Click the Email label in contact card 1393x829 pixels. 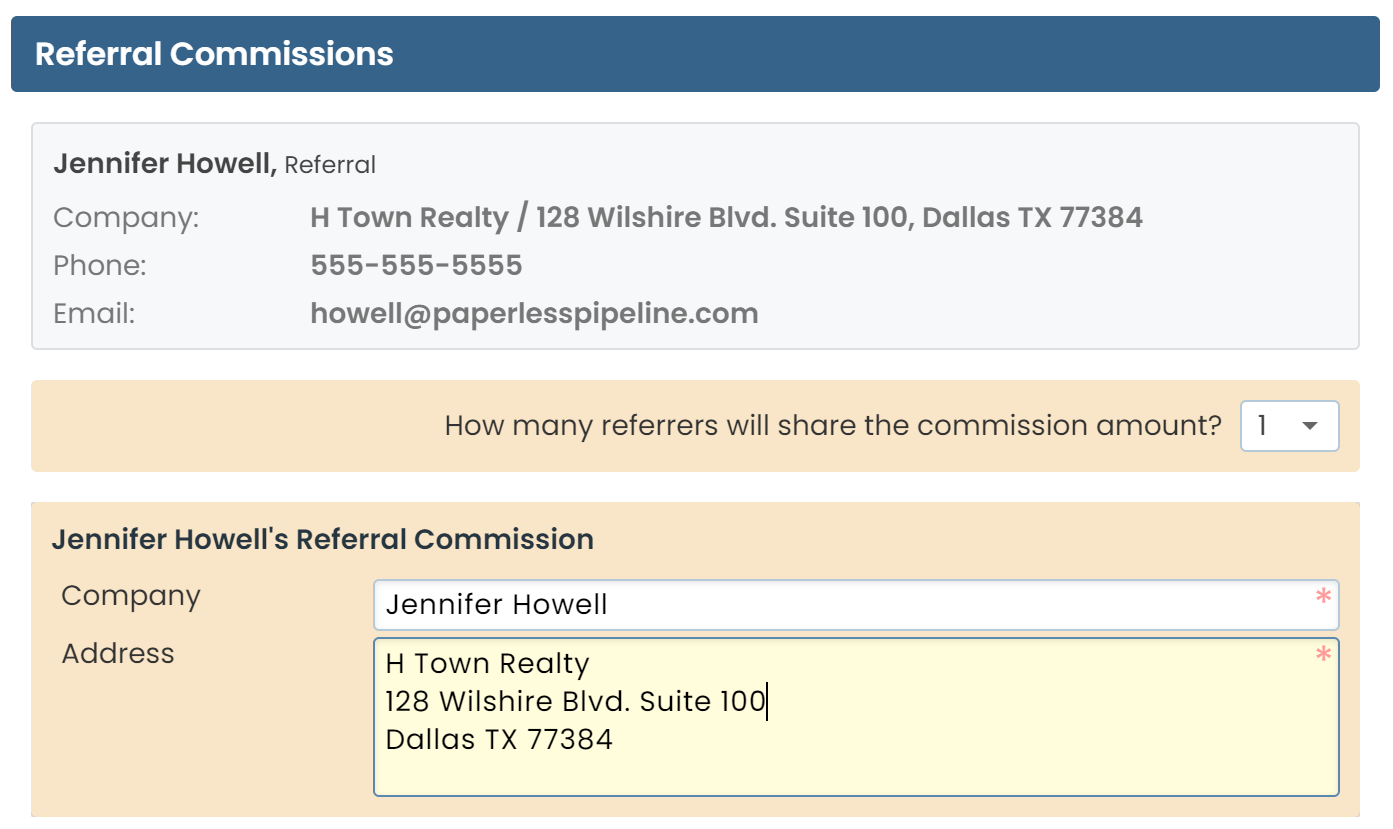click(94, 314)
